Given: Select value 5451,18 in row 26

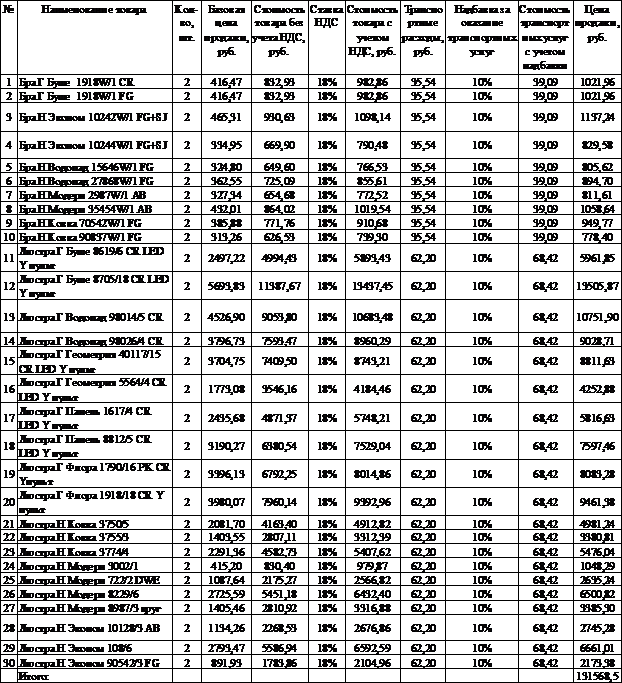Looking at the screenshot, I should tap(280, 594).
